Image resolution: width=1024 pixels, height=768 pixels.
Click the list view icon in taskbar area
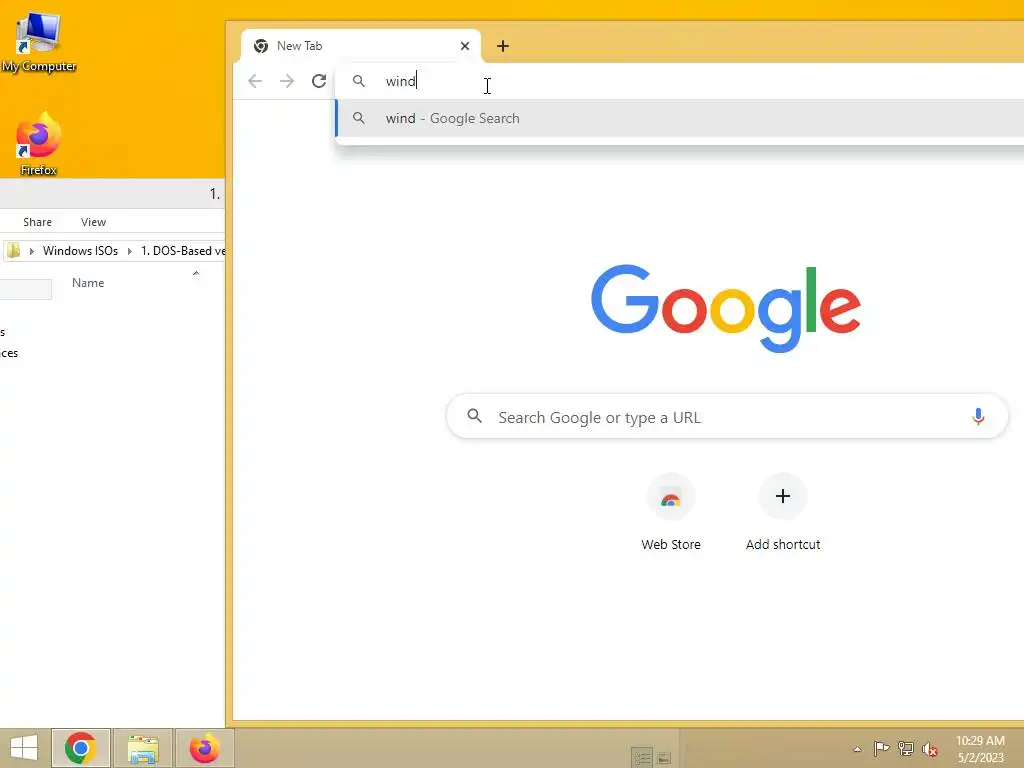tap(643, 758)
